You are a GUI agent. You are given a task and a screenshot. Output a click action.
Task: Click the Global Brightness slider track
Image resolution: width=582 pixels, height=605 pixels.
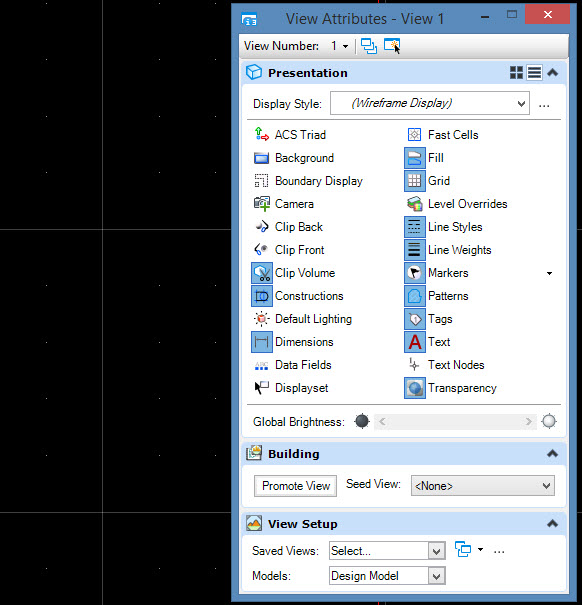455,421
